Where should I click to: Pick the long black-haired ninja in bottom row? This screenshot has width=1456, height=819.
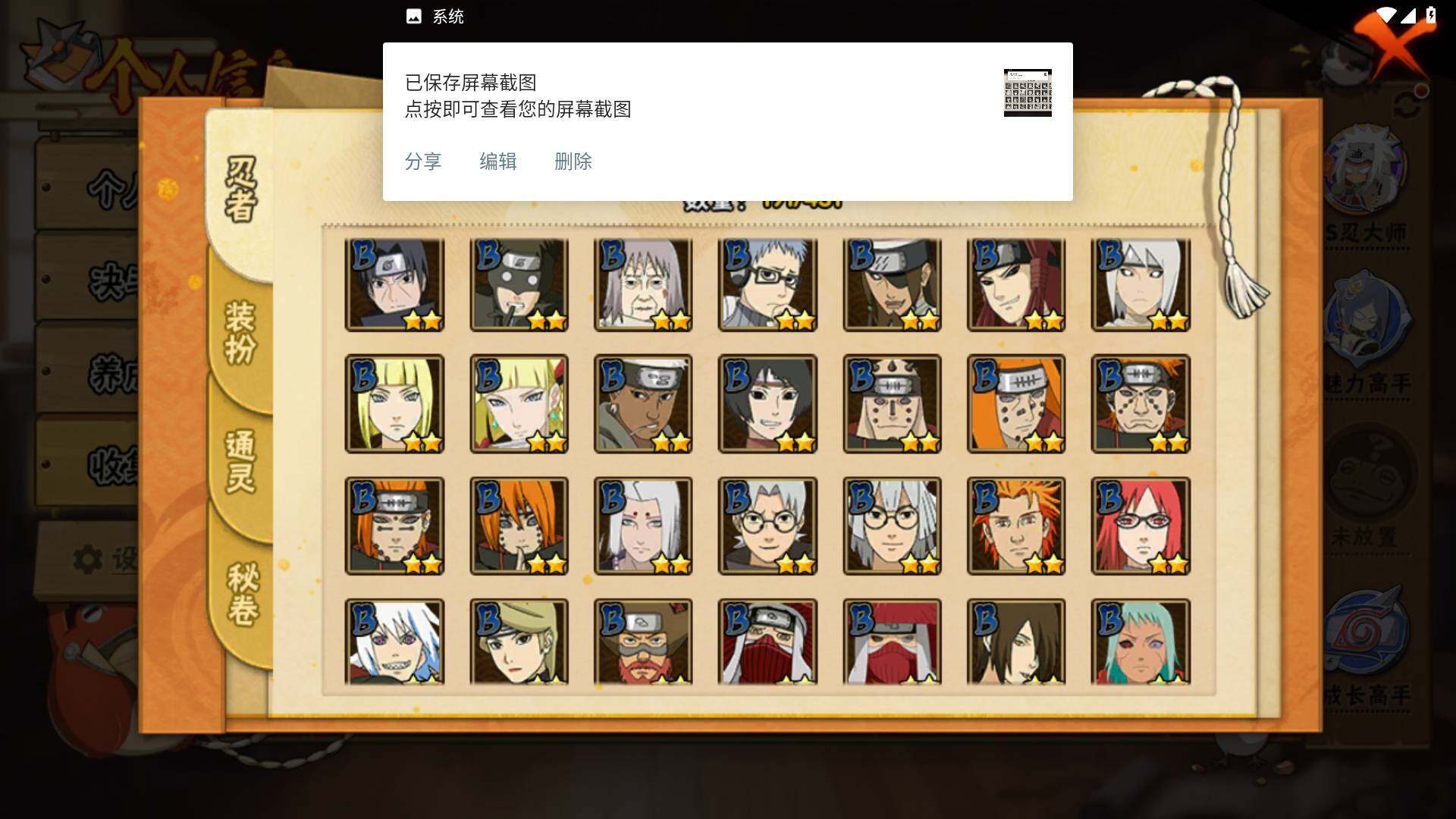point(1016,642)
